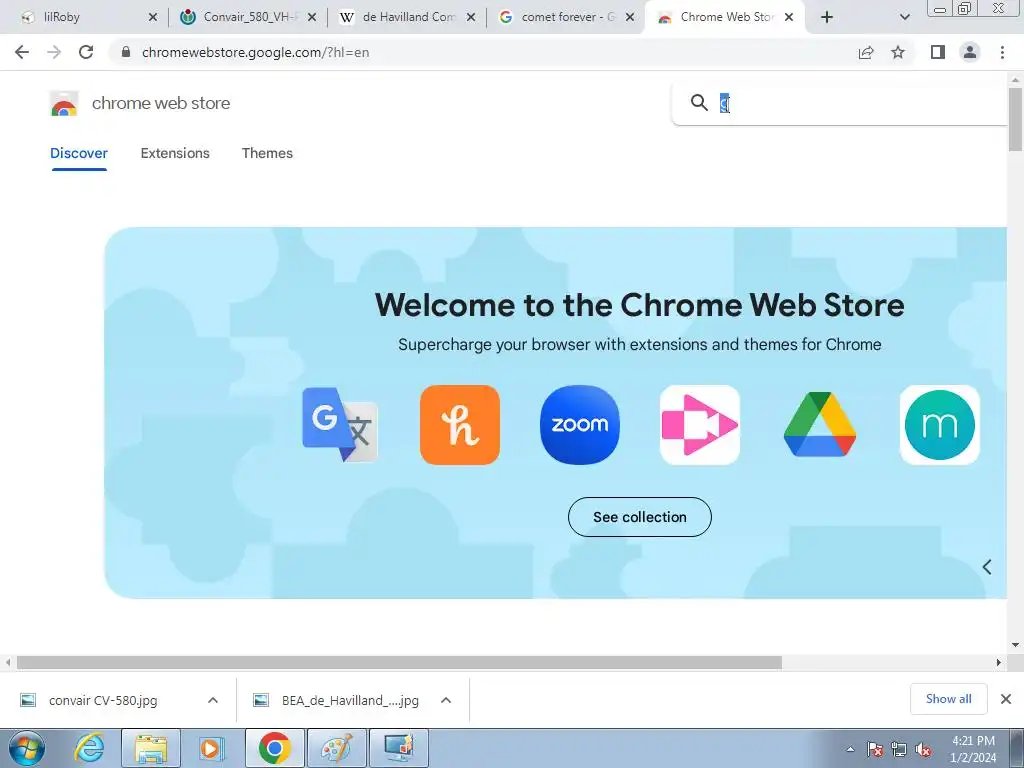Screen dimensions: 1024x768
Task: Open Action Center flag tray icon
Action: 874,750
